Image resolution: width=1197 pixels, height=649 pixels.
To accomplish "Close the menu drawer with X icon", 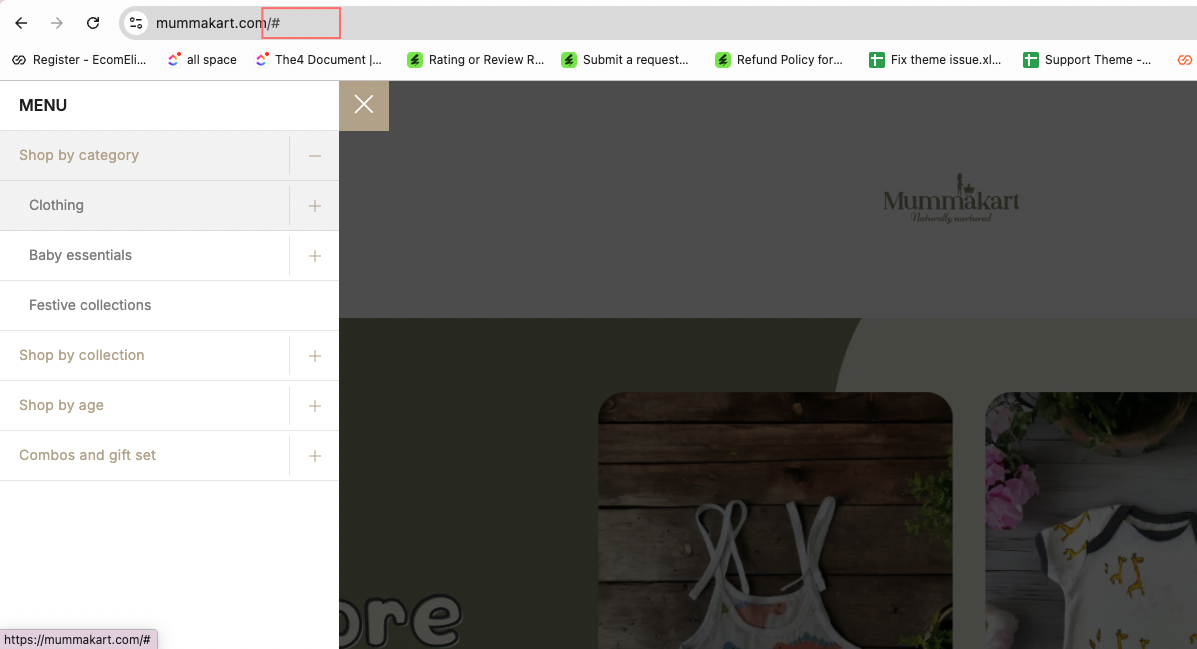I will pyautogui.click(x=364, y=105).
